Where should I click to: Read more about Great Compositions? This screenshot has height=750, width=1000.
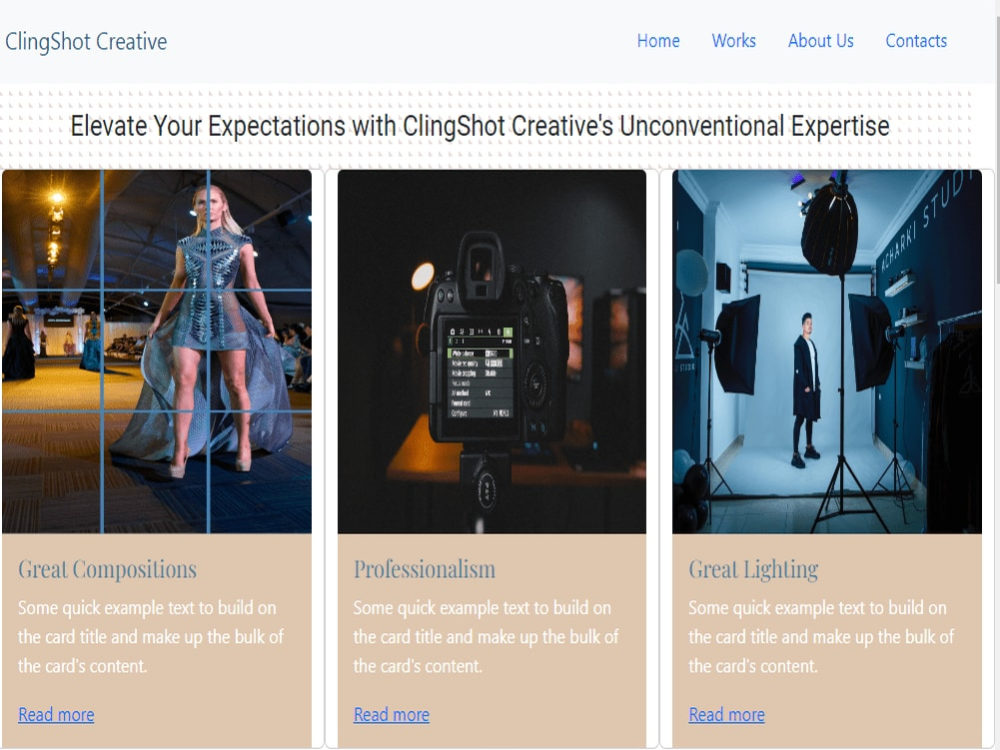click(x=56, y=714)
